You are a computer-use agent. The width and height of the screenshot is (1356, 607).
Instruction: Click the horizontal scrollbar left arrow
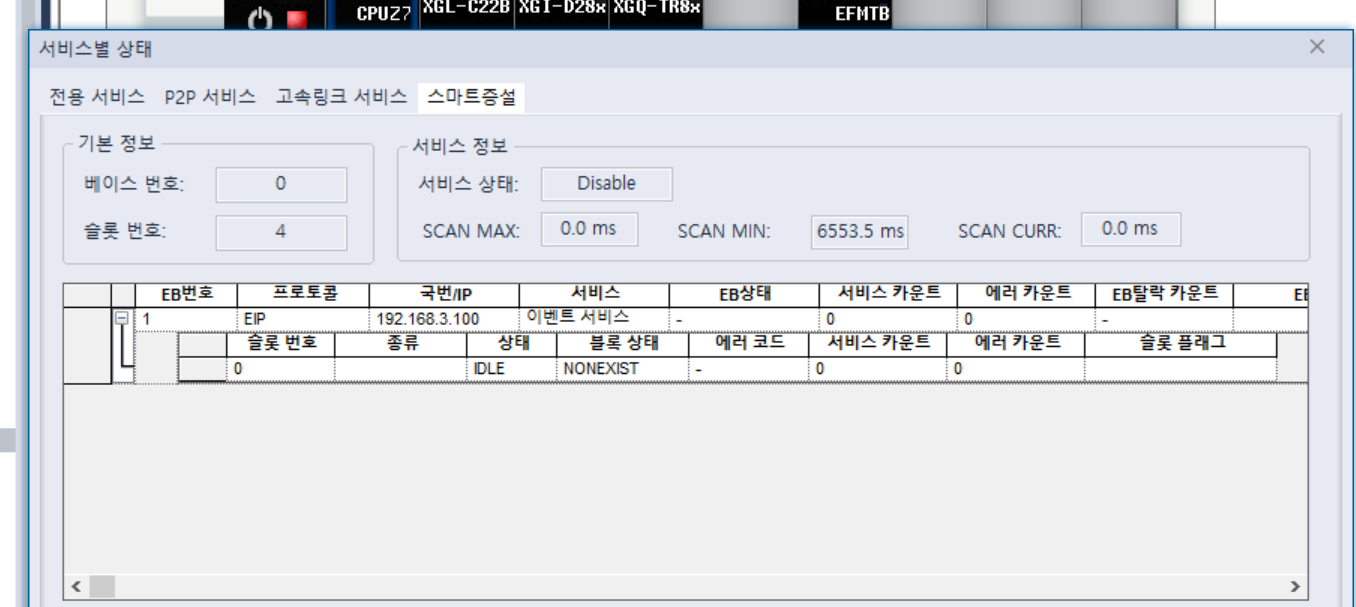77,586
